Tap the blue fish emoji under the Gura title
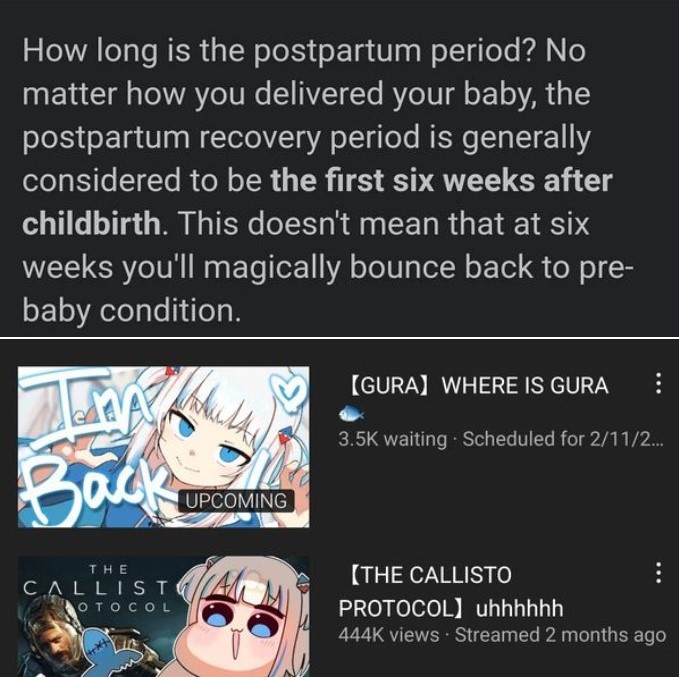Screen dimensions: 679x677 (351, 414)
